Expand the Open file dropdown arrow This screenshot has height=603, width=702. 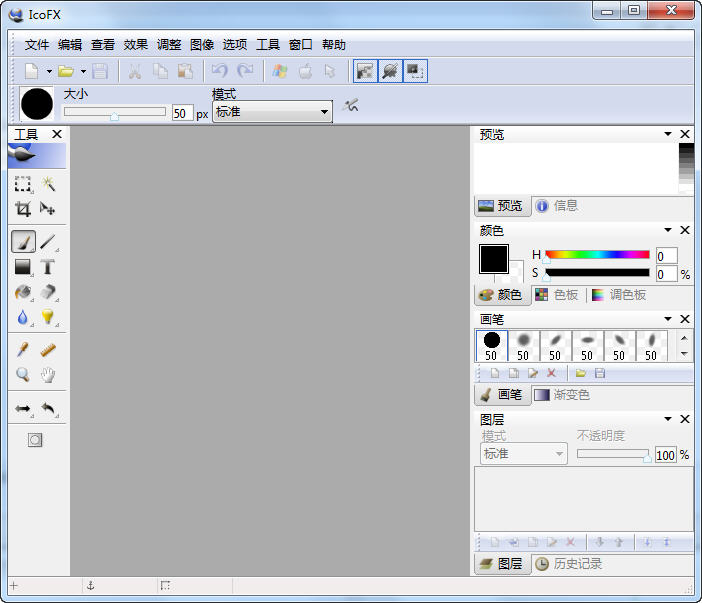click(83, 71)
